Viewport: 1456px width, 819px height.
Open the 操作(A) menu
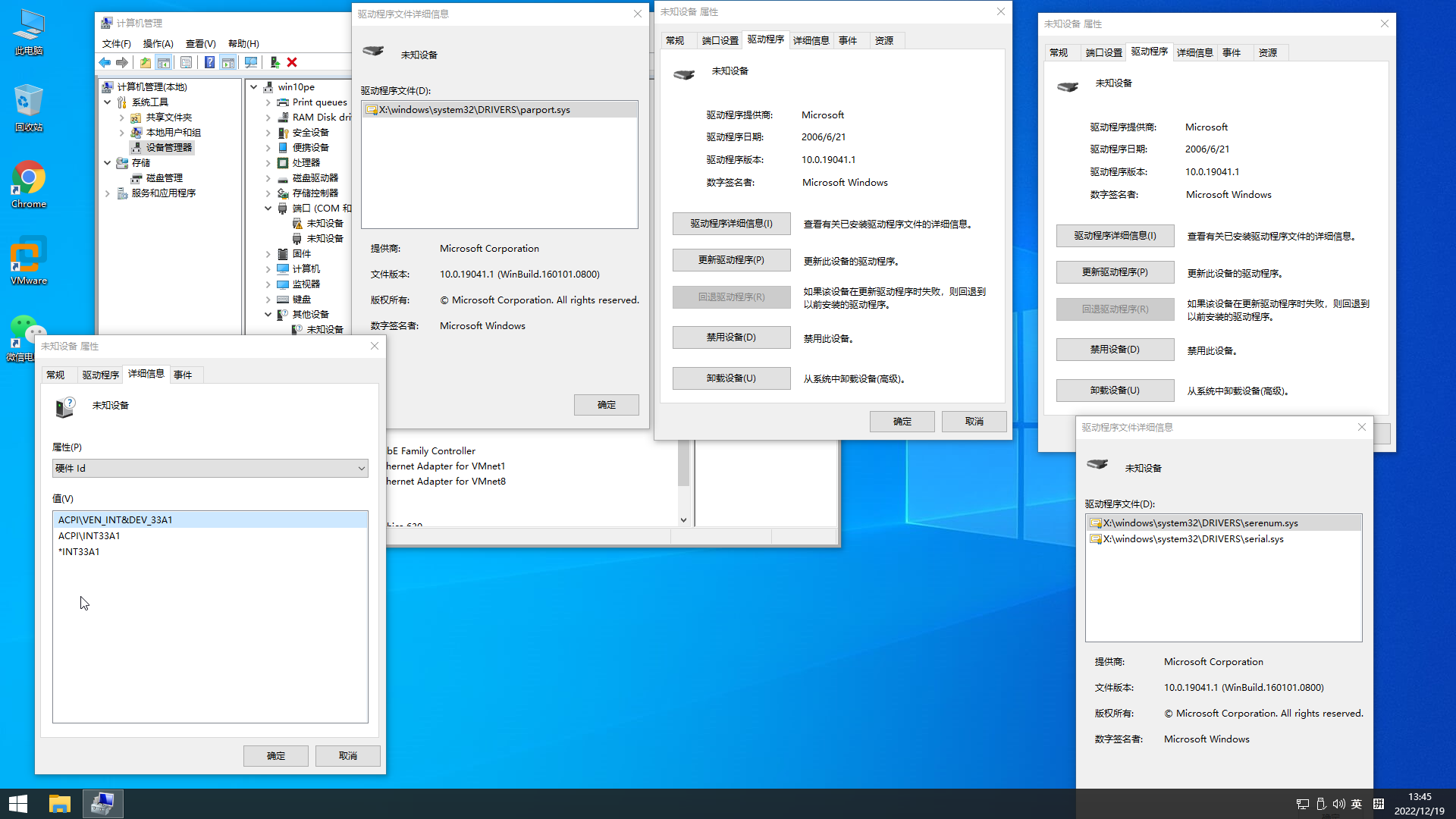[x=158, y=43]
